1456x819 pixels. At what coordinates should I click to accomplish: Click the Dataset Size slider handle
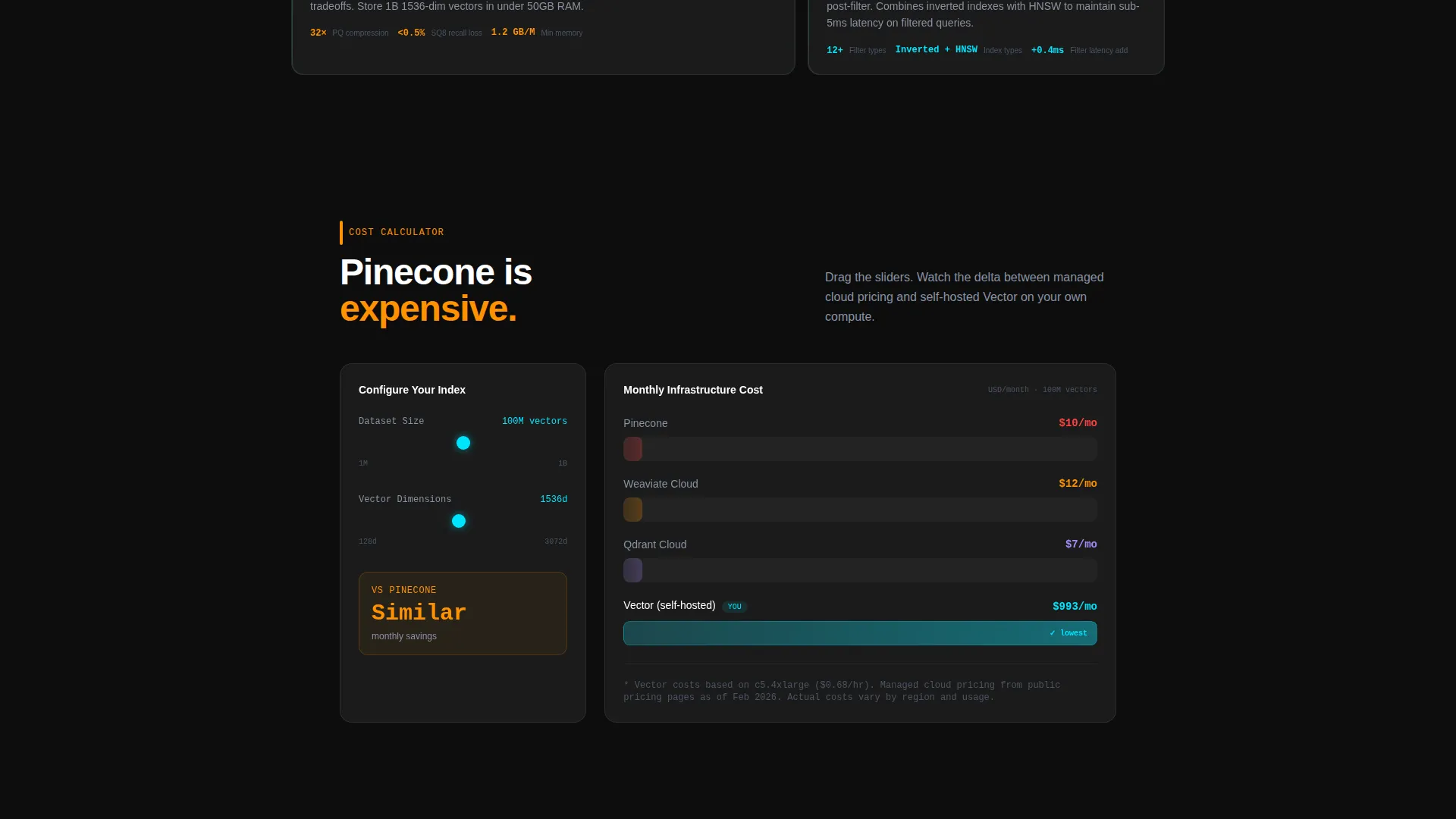pos(463,443)
